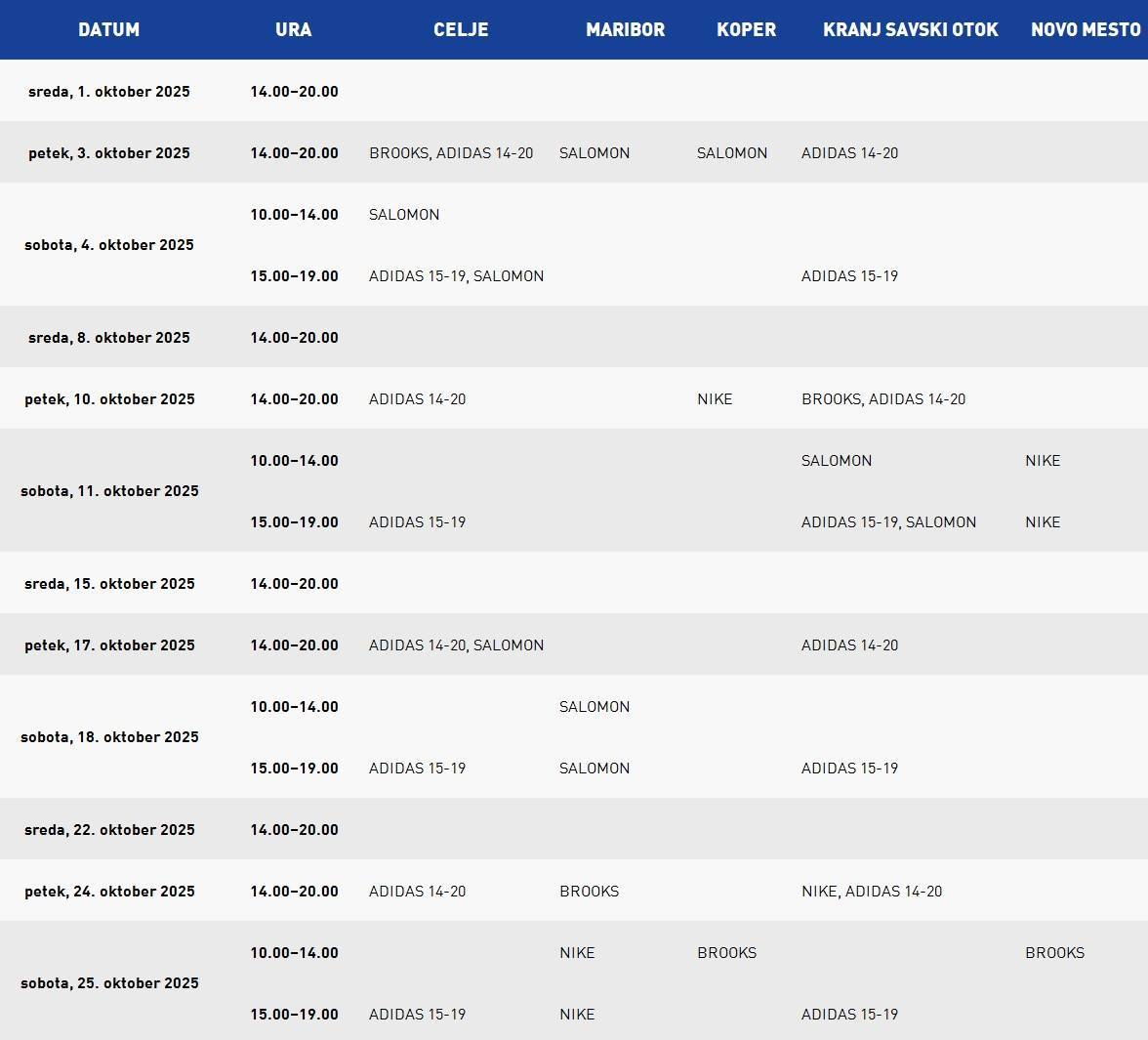Select the KRANJ SAVSKI OTOK column header
1148x1040 pixels.
point(911,29)
